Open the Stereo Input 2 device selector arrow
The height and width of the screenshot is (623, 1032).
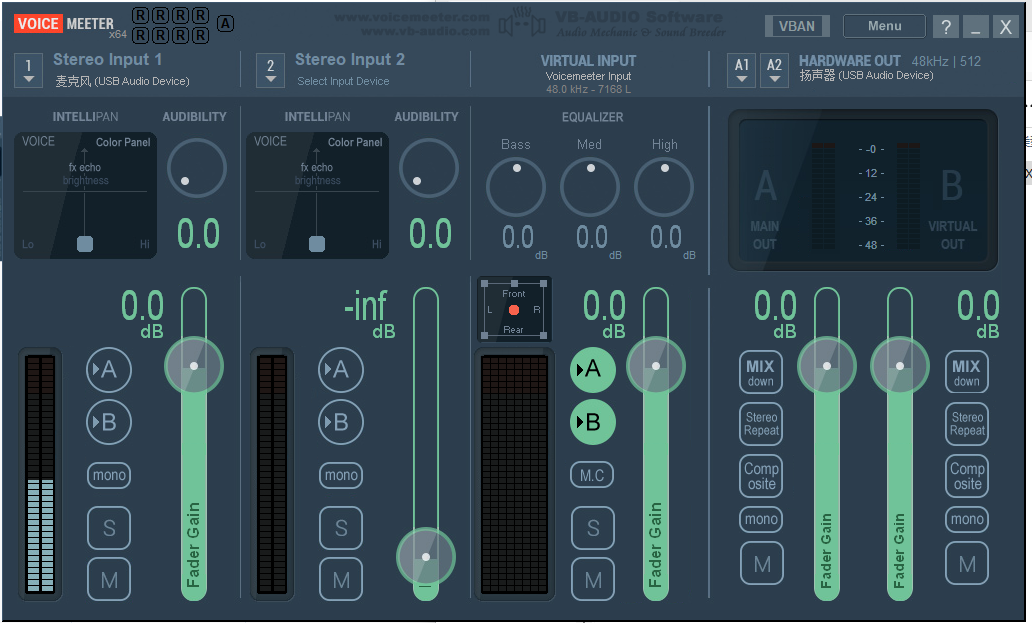coord(271,70)
